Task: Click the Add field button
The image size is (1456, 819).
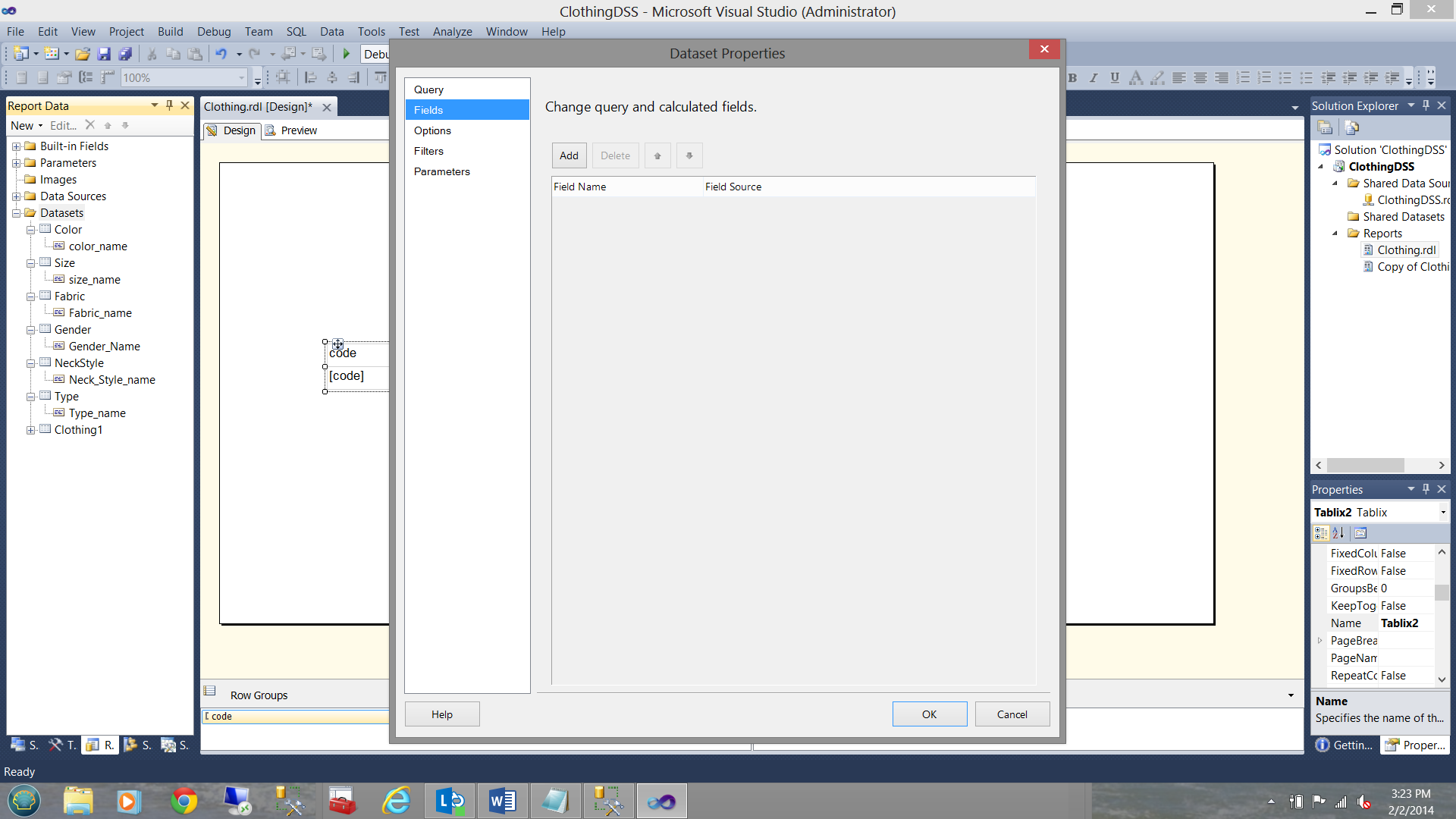Action: 569,155
